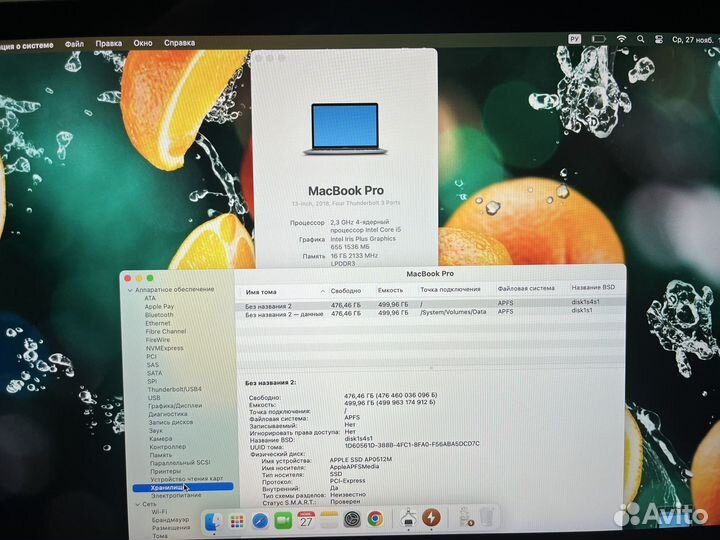Open the Окно menu
Screen dimensions: 720x540
tap(143, 43)
